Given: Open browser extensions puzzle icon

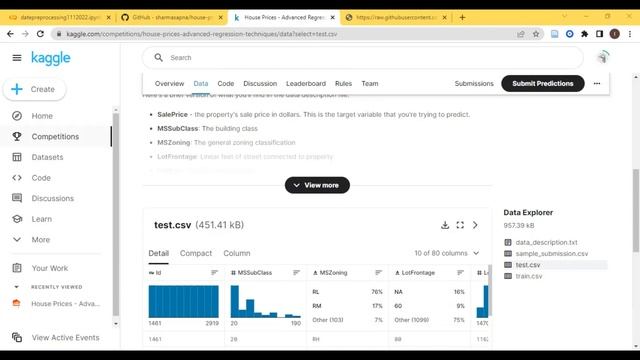Looking at the screenshot, I should (584, 34).
